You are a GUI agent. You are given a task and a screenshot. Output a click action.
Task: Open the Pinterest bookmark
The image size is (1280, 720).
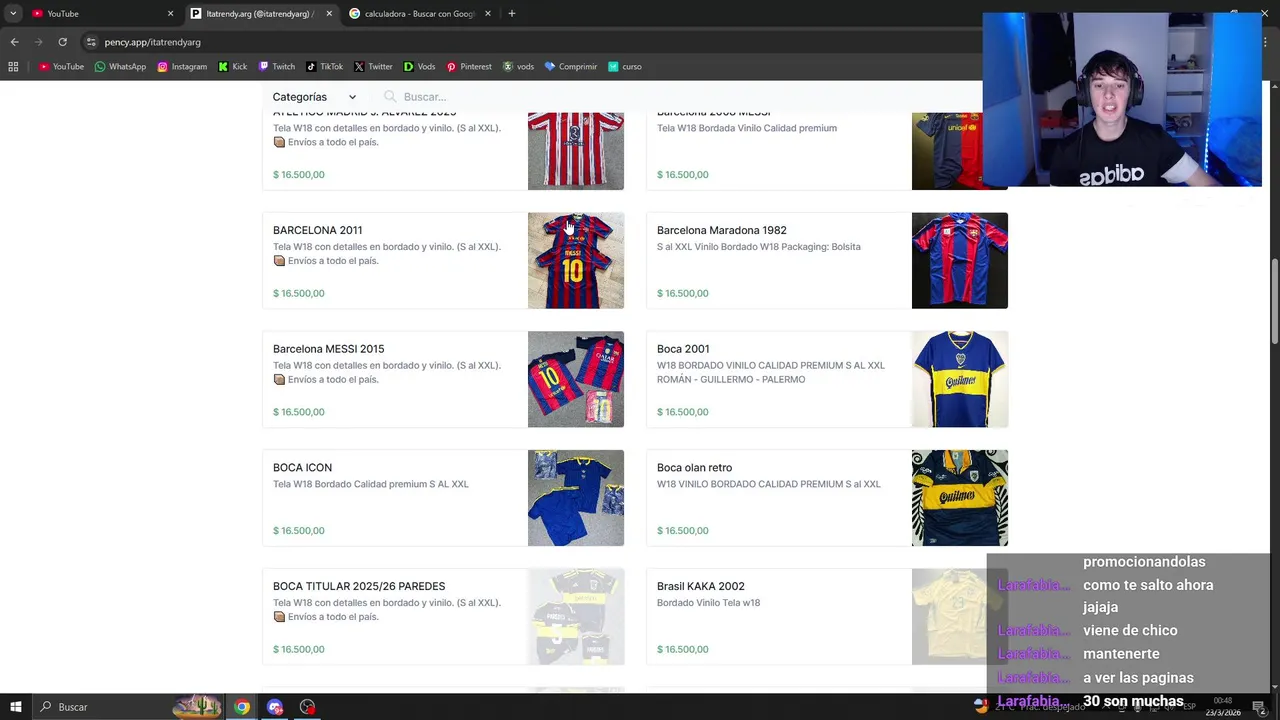pos(469,67)
